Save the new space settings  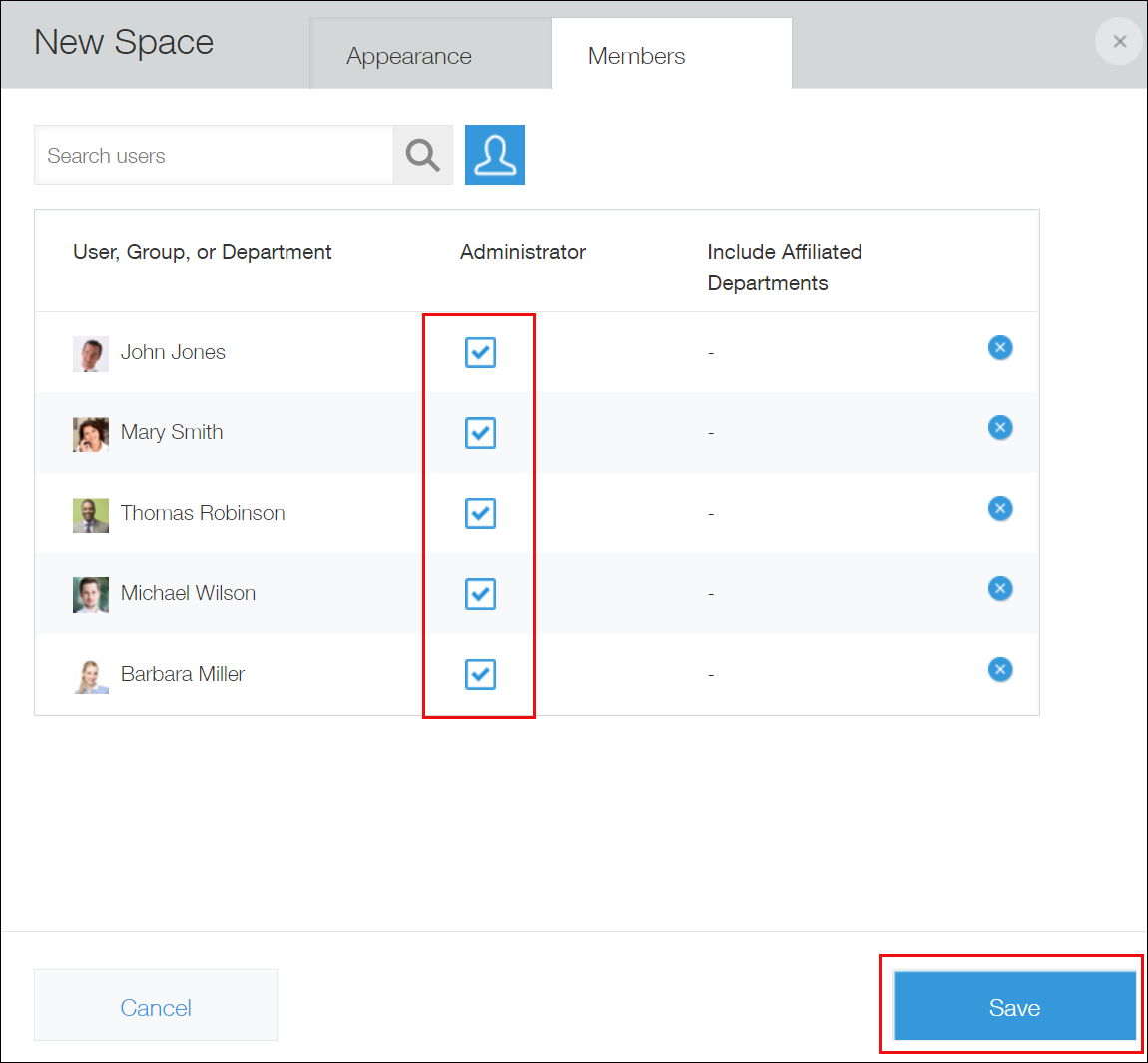click(x=1013, y=1007)
